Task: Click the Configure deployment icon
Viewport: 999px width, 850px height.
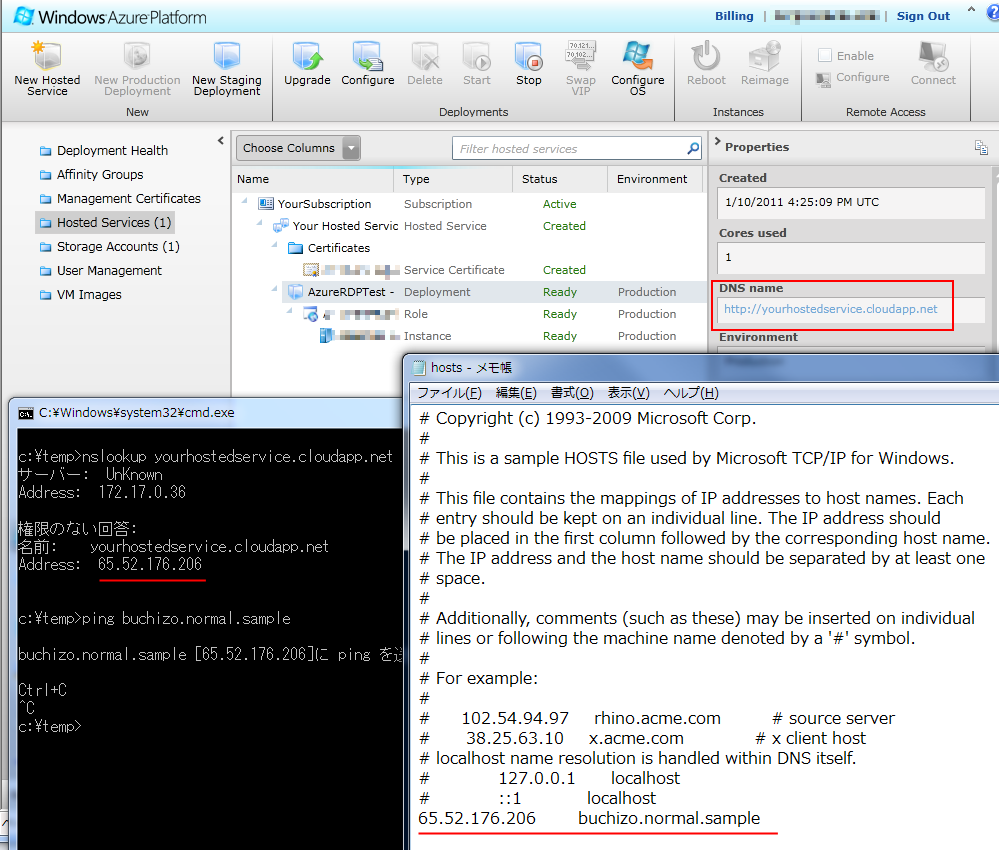Action: (x=367, y=57)
